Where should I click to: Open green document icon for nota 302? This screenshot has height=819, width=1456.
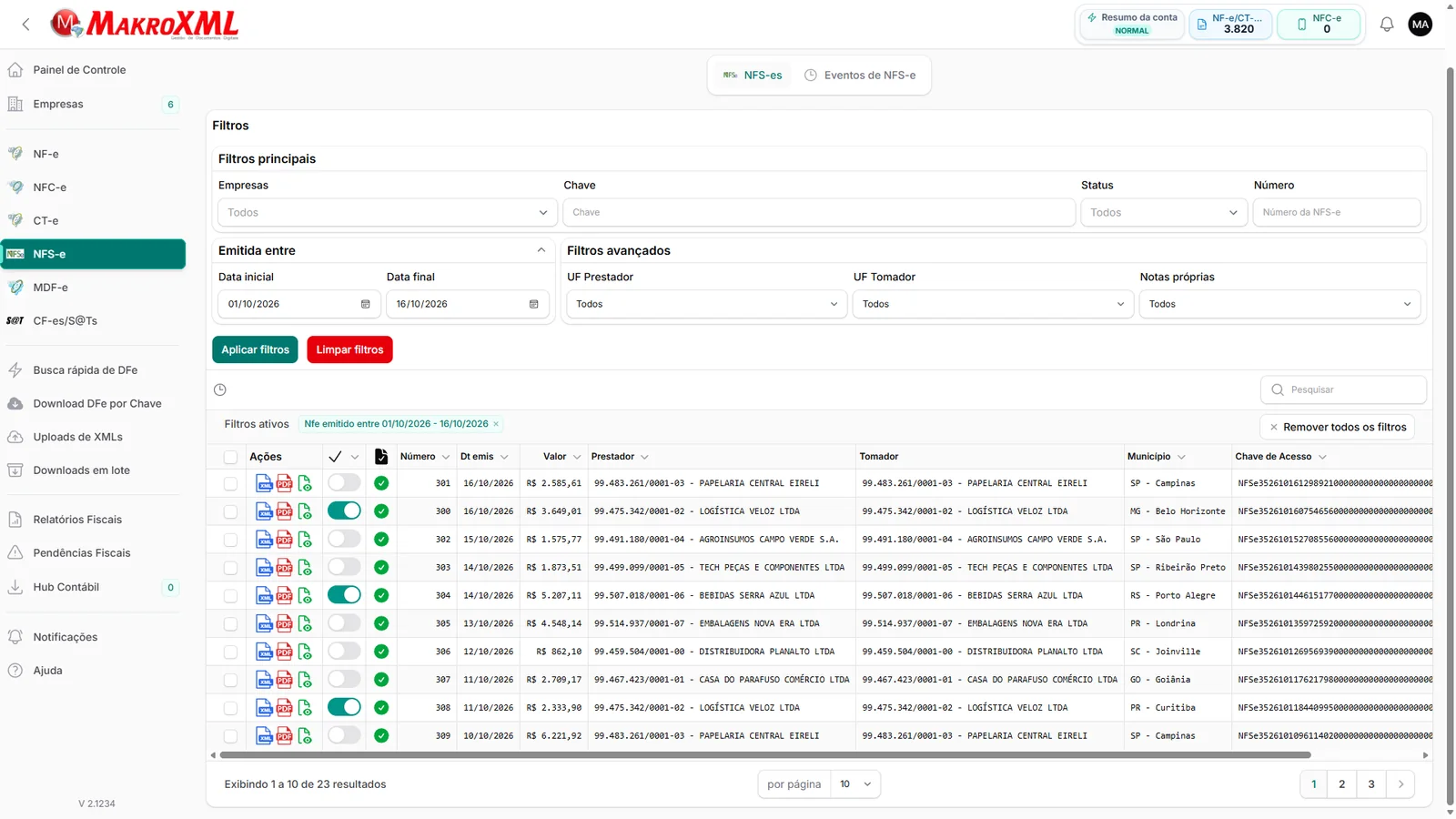click(305, 540)
